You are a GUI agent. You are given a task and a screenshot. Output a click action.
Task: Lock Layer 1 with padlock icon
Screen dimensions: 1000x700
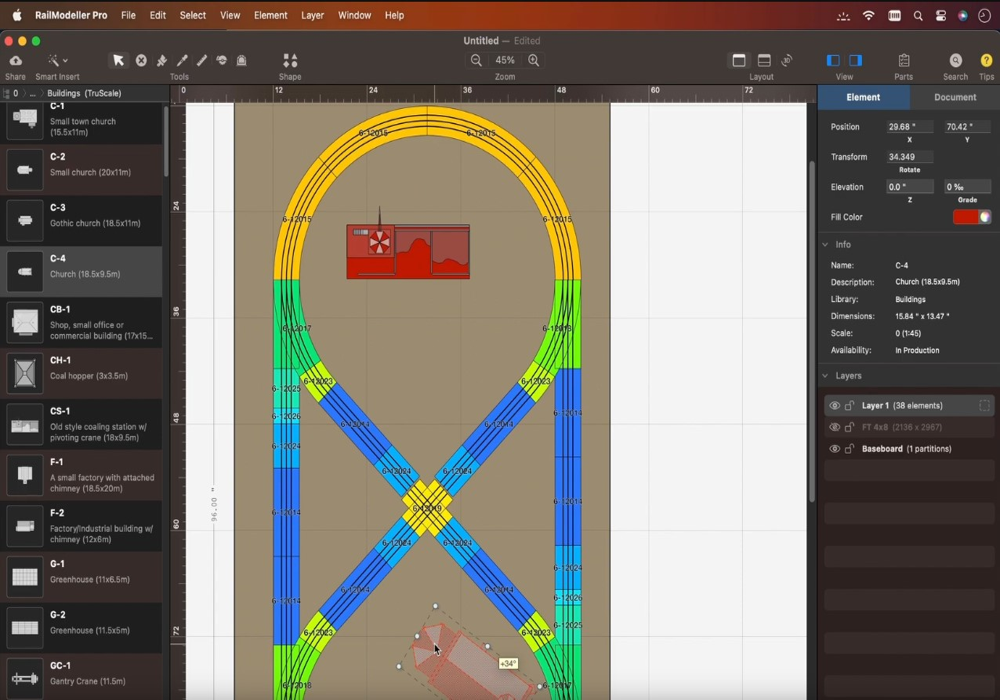[849, 405]
